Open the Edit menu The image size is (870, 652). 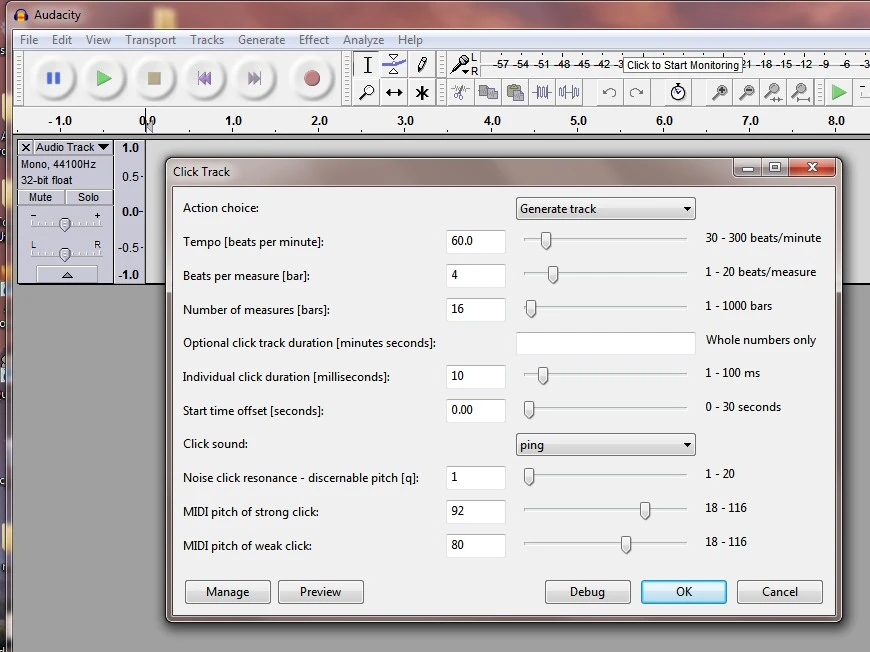(x=62, y=40)
